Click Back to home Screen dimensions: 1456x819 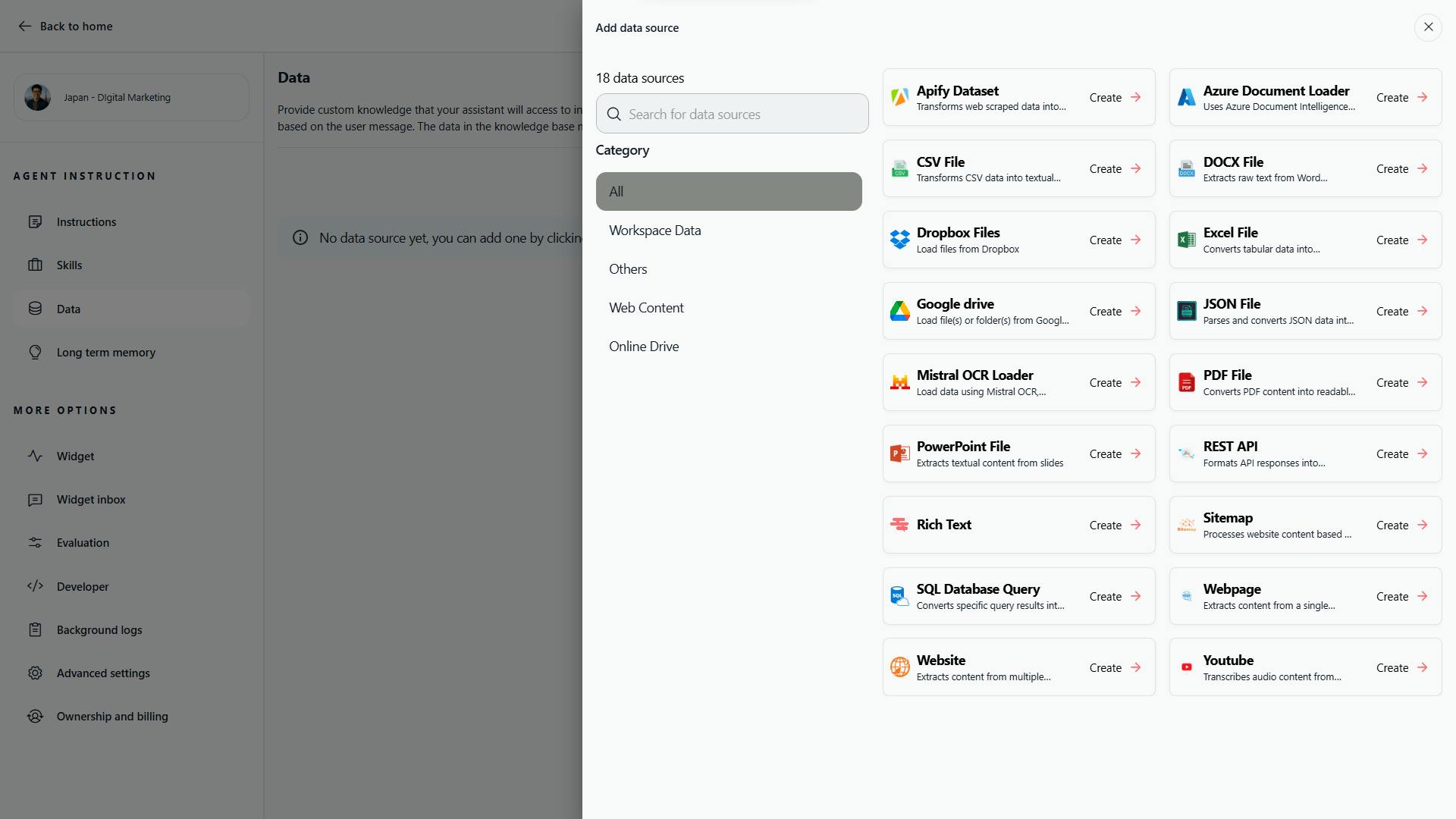(65, 26)
